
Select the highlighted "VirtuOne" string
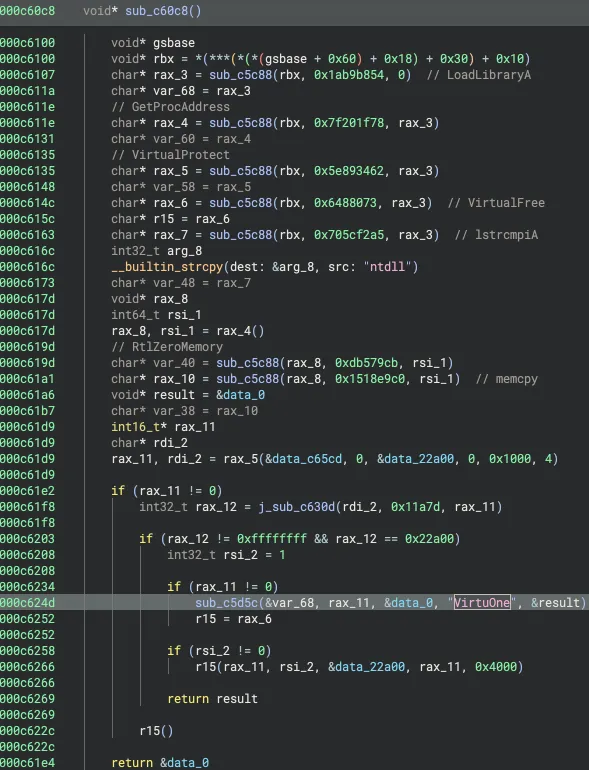482,603
